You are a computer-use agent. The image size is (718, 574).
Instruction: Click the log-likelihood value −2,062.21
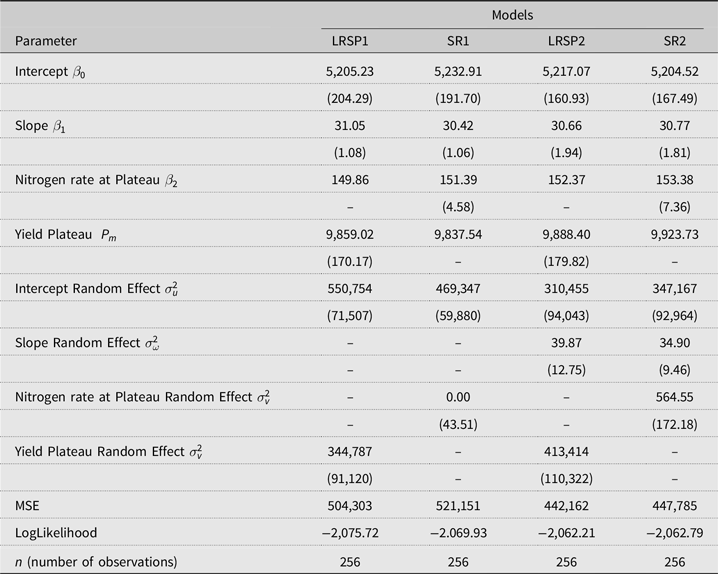click(567, 530)
